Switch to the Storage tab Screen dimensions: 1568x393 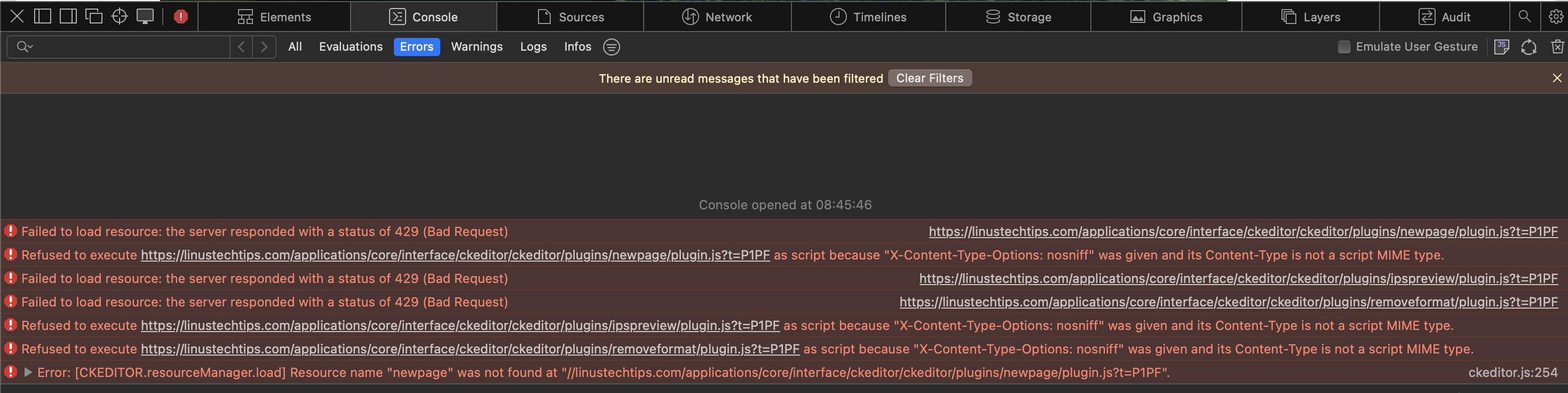click(x=1018, y=17)
